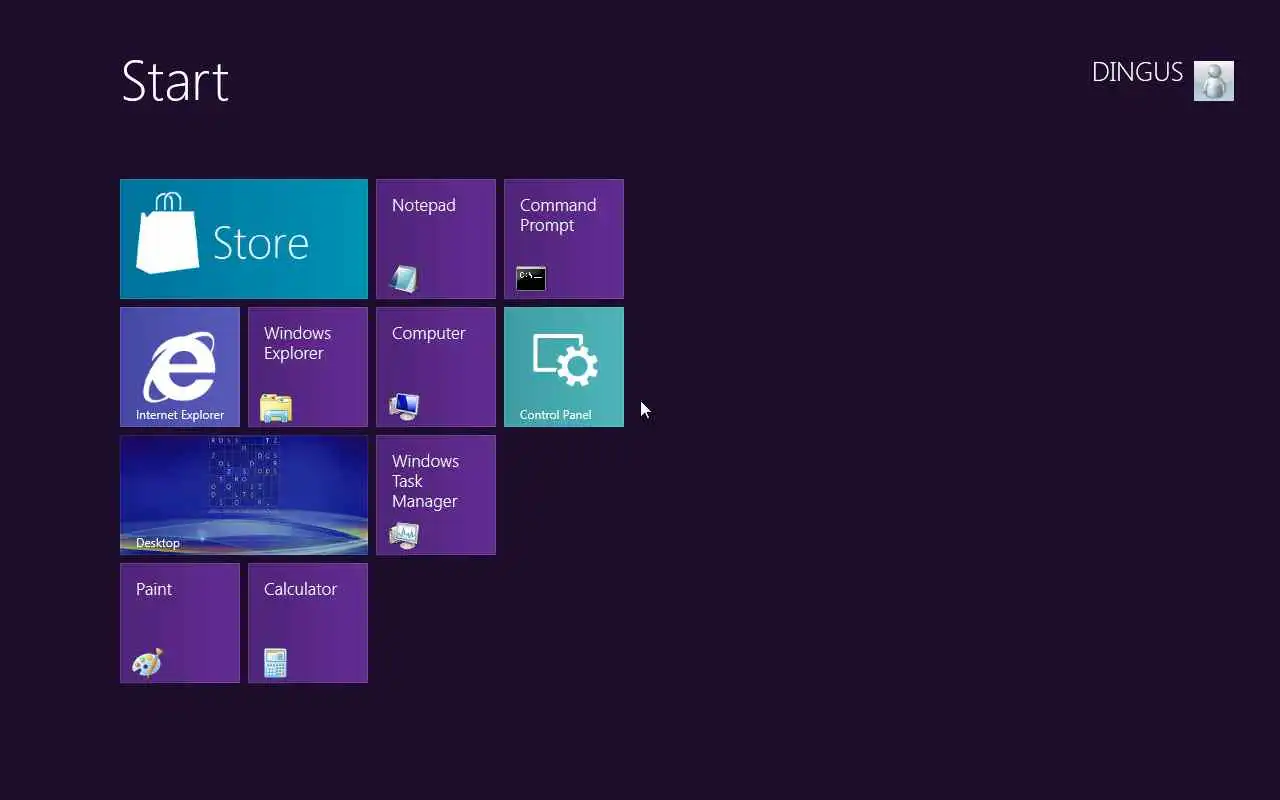Open the Store tile
This screenshot has width=1280, height=800.
pyautogui.click(x=244, y=239)
